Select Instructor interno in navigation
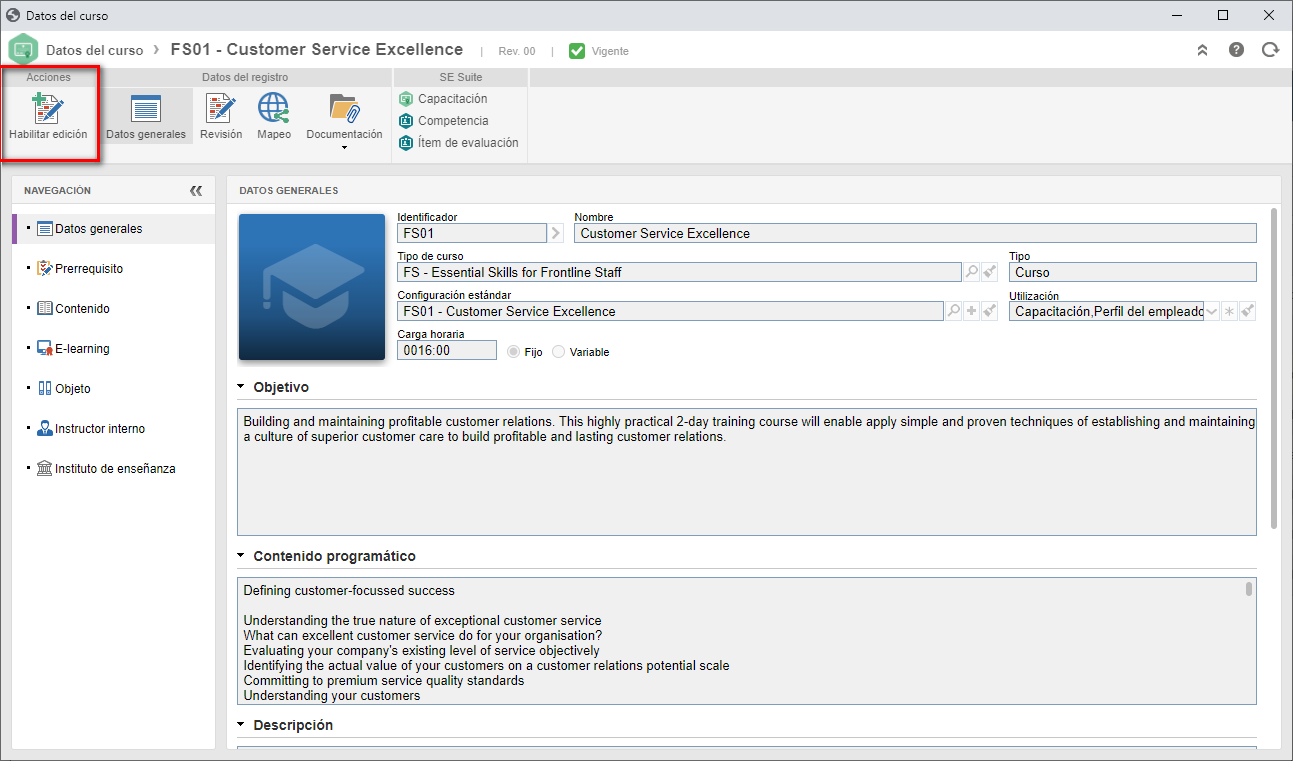This screenshot has width=1293, height=761. [114, 429]
